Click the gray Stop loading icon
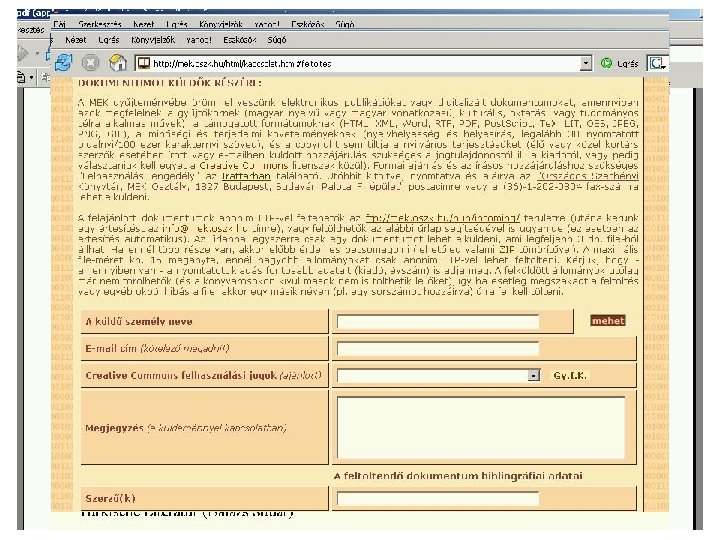The height and width of the screenshot is (540, 720). click(90, 62)
